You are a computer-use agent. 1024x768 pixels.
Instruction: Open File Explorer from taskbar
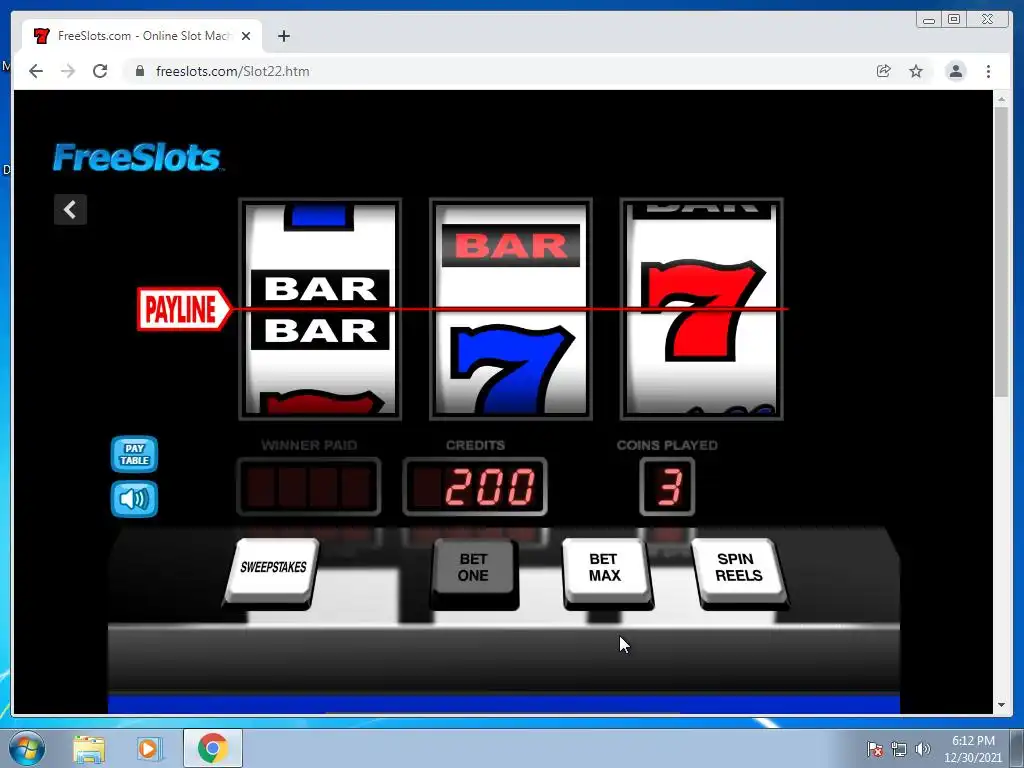[x=89, y=749]
